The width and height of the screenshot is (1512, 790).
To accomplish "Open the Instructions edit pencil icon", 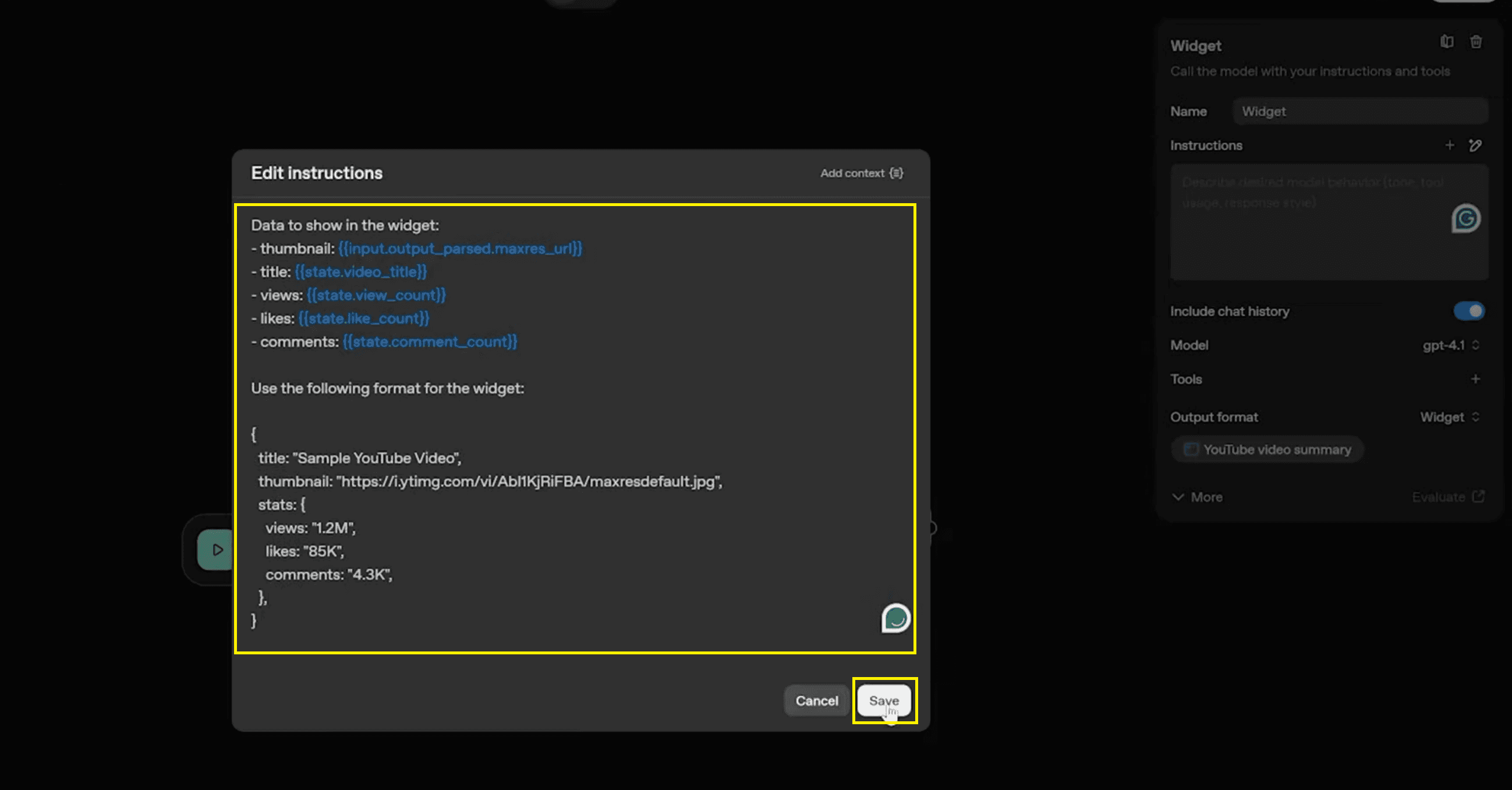I will tap(1476, 146).
